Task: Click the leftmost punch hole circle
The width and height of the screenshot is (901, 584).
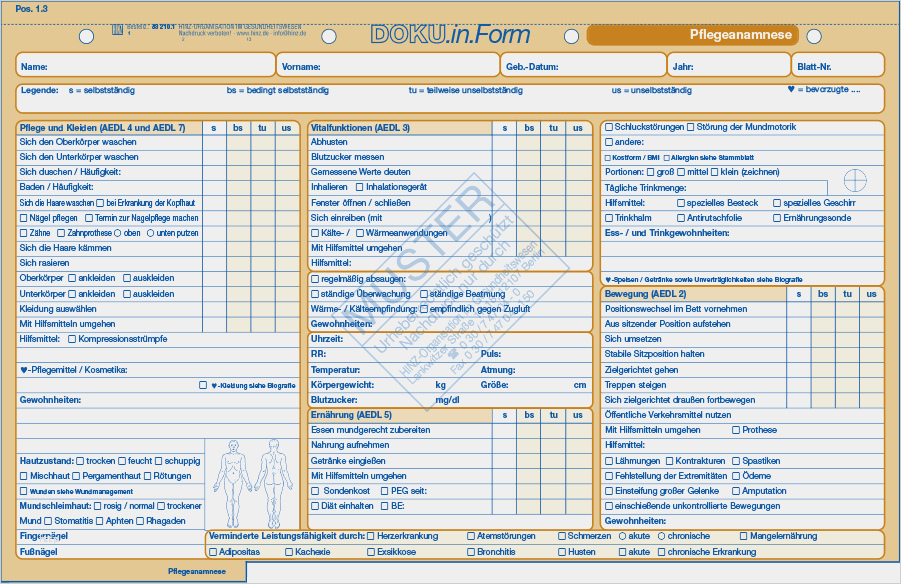Action: click(x=87, y=37)
